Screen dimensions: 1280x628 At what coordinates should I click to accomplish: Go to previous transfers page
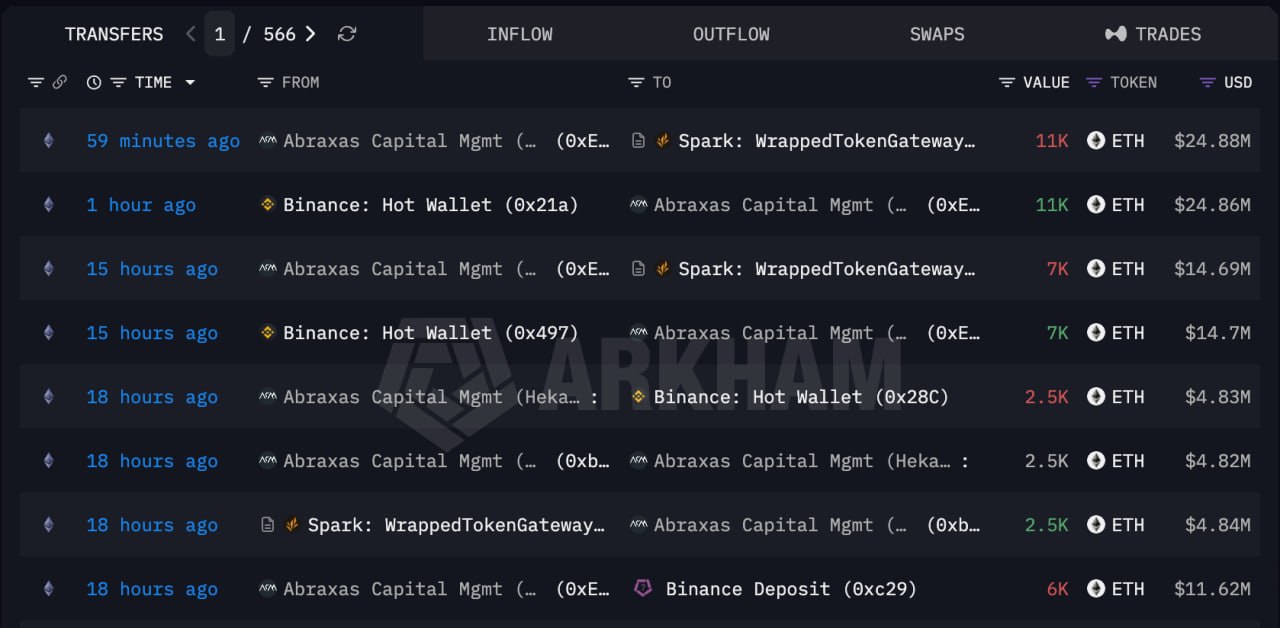click(191, 34)
